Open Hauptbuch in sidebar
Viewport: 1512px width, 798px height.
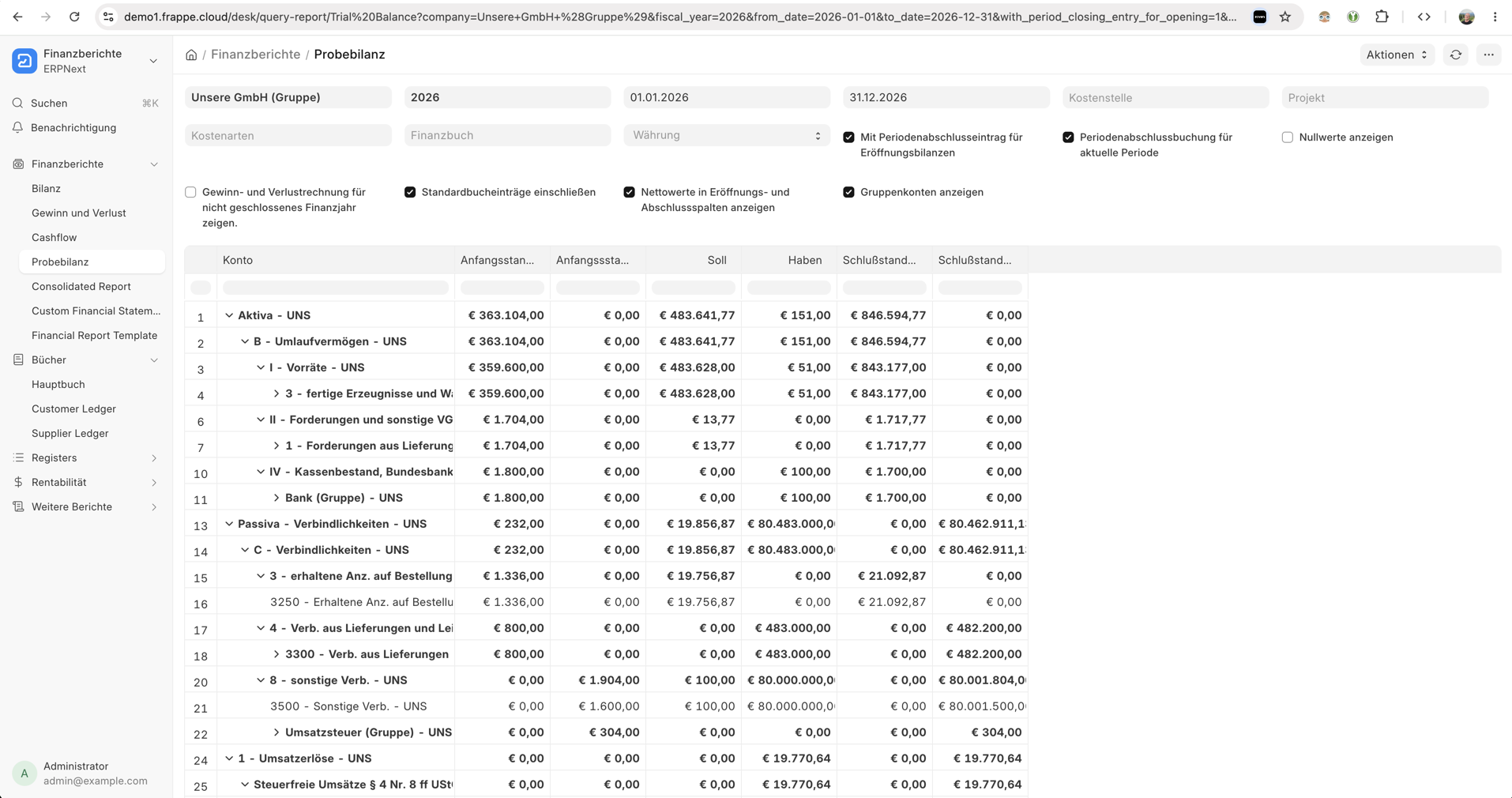[92, 384]
